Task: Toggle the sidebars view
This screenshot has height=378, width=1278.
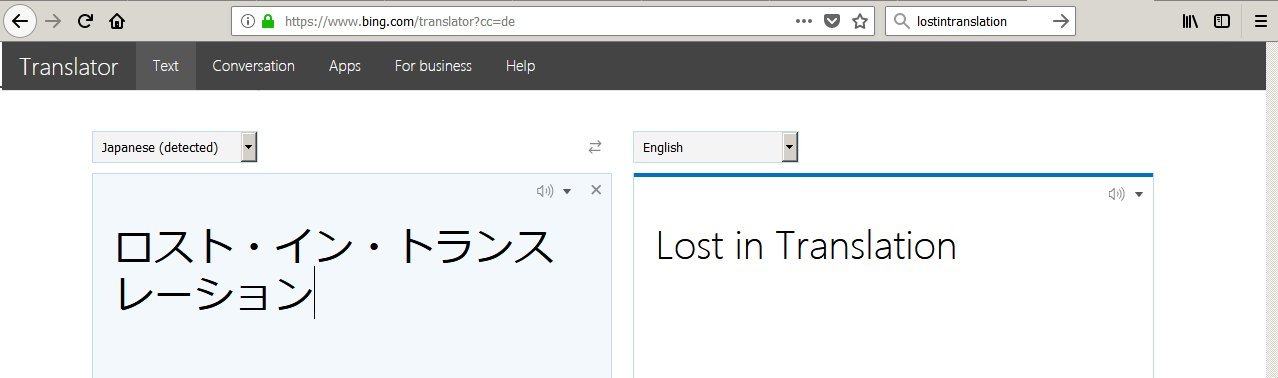Action: (x=1222, y=20)
